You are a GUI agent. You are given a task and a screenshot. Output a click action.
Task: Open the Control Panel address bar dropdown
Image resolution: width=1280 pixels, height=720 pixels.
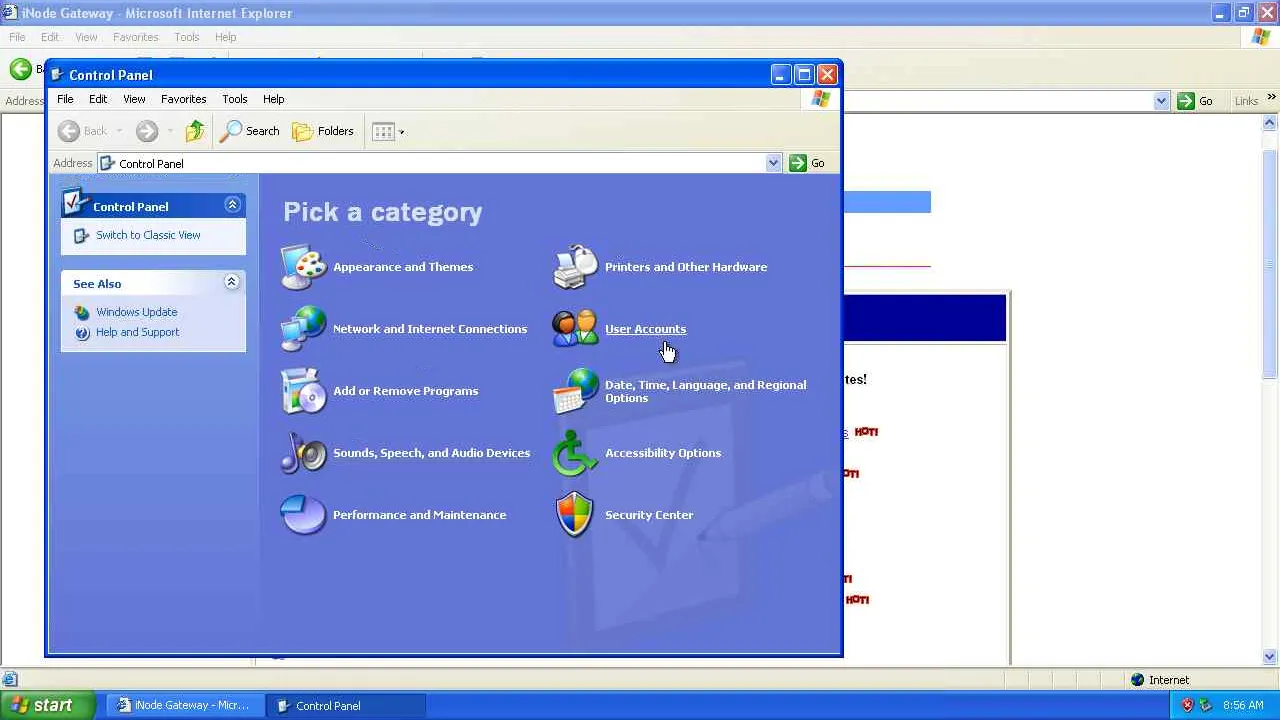point(773,163)
